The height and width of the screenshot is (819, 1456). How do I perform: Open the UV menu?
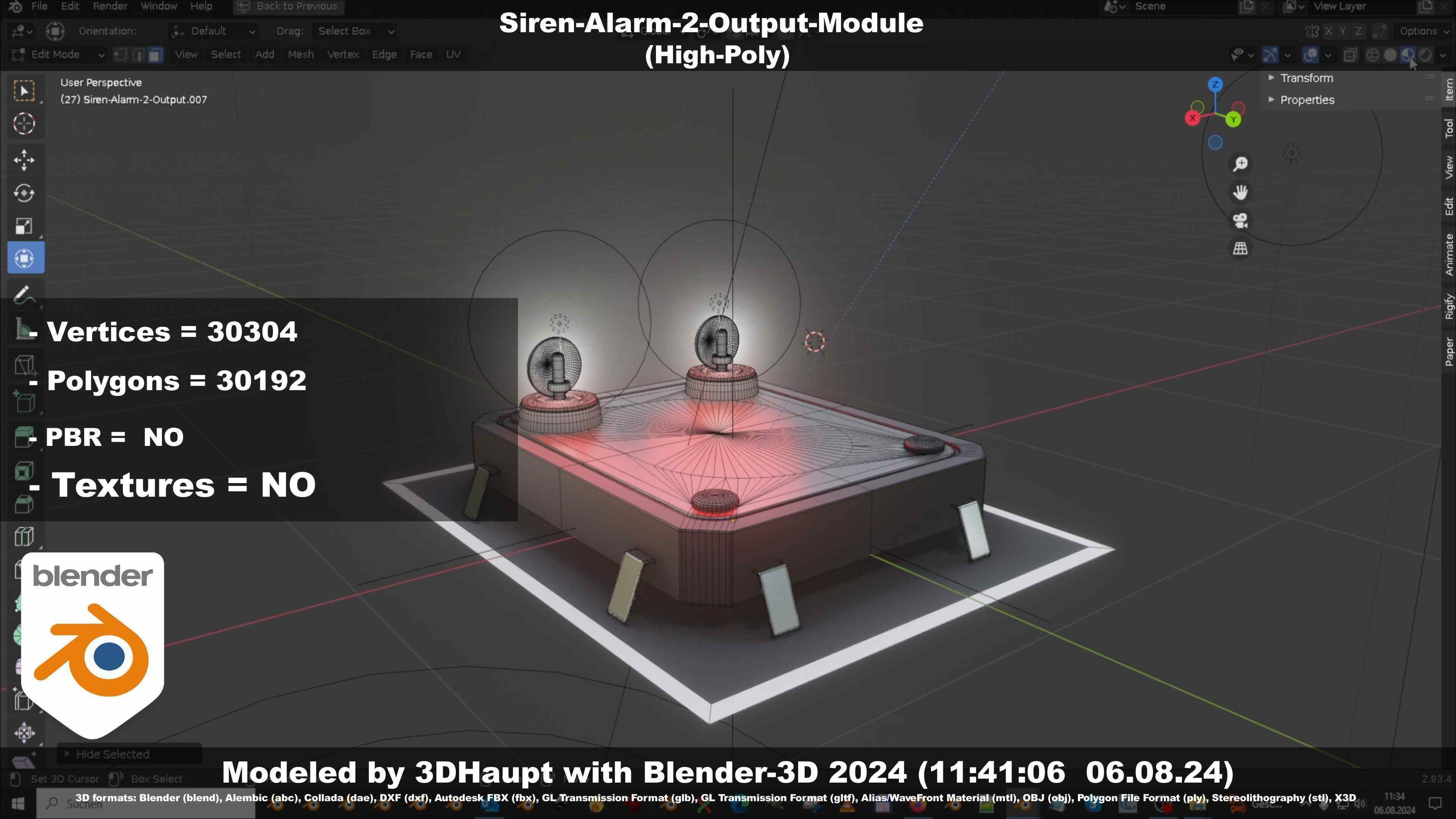[453, 54]
